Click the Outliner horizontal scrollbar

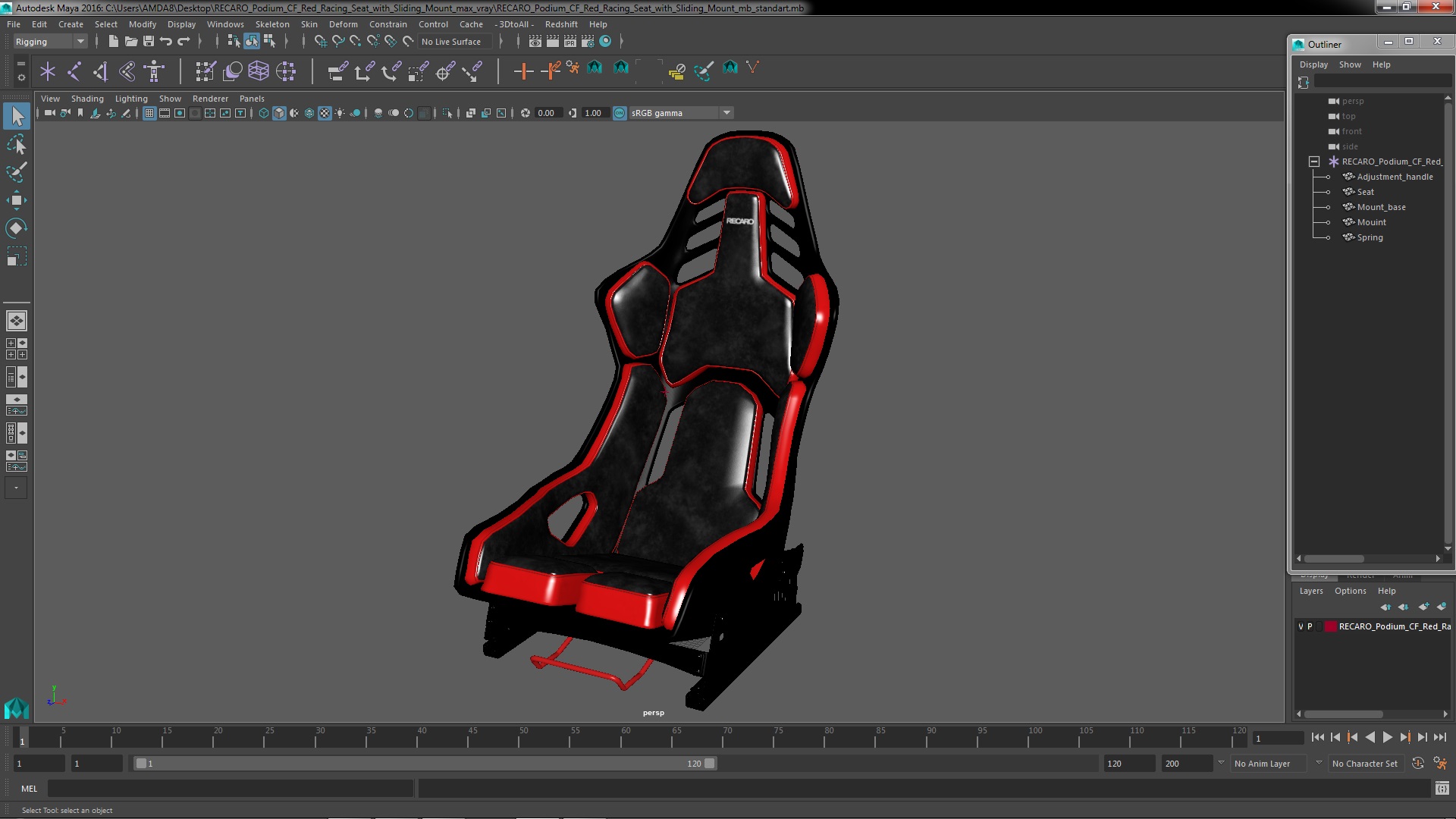point(1334,559)
